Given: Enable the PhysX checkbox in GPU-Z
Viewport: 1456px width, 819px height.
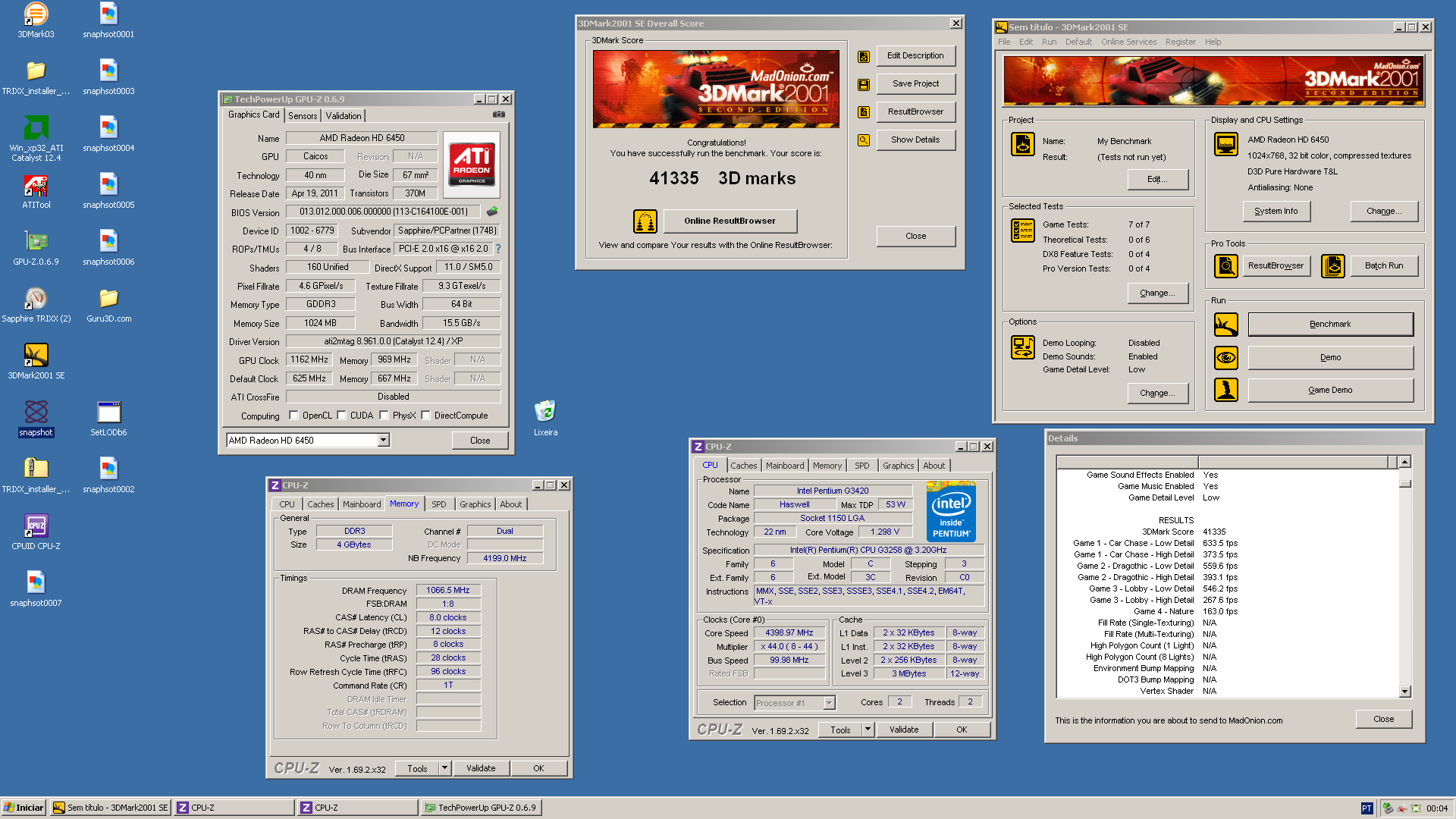Looking at the screenshot, I should pos(384,416).
